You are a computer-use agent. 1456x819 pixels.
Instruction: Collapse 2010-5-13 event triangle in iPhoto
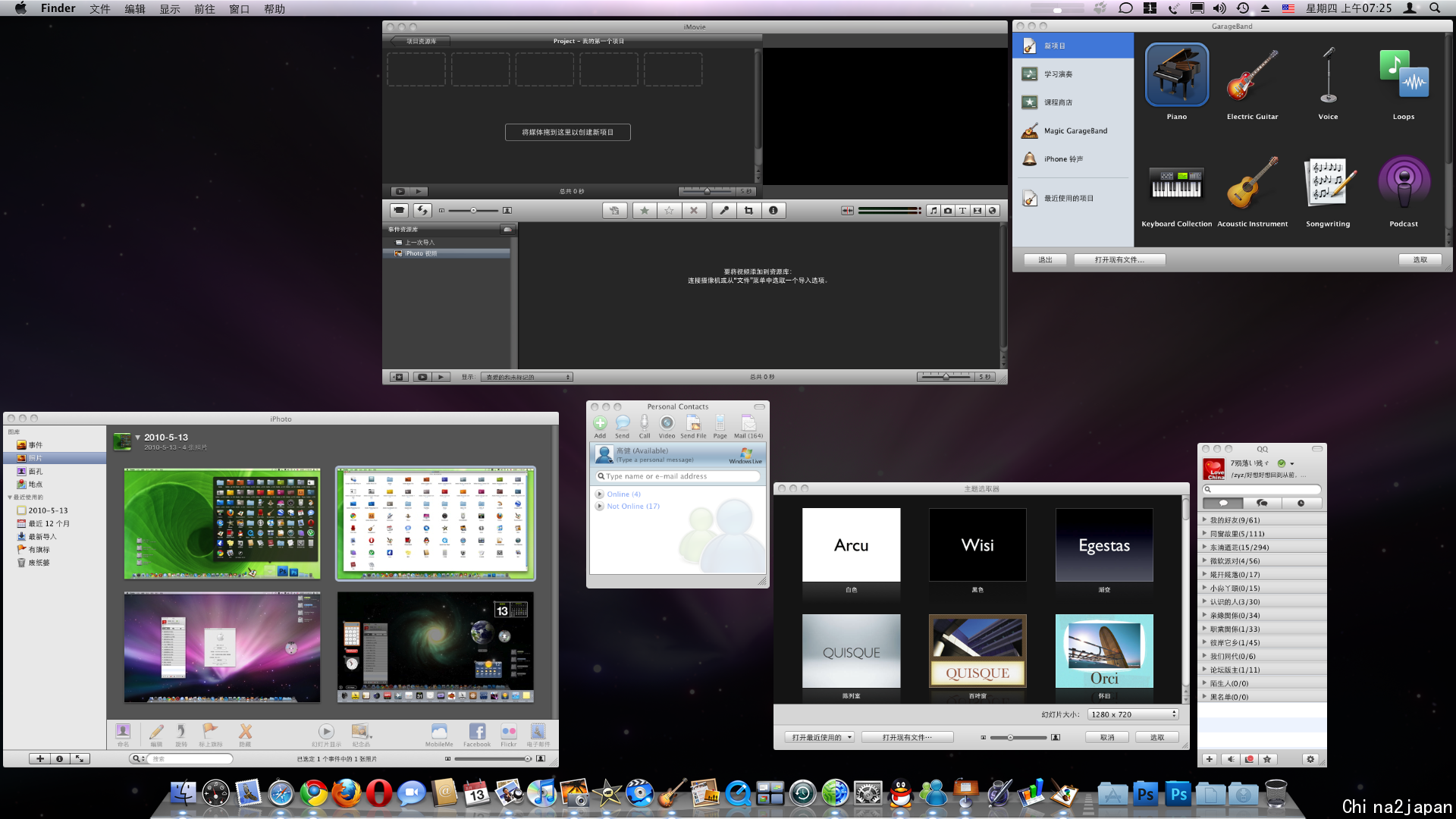click(138, 438)
